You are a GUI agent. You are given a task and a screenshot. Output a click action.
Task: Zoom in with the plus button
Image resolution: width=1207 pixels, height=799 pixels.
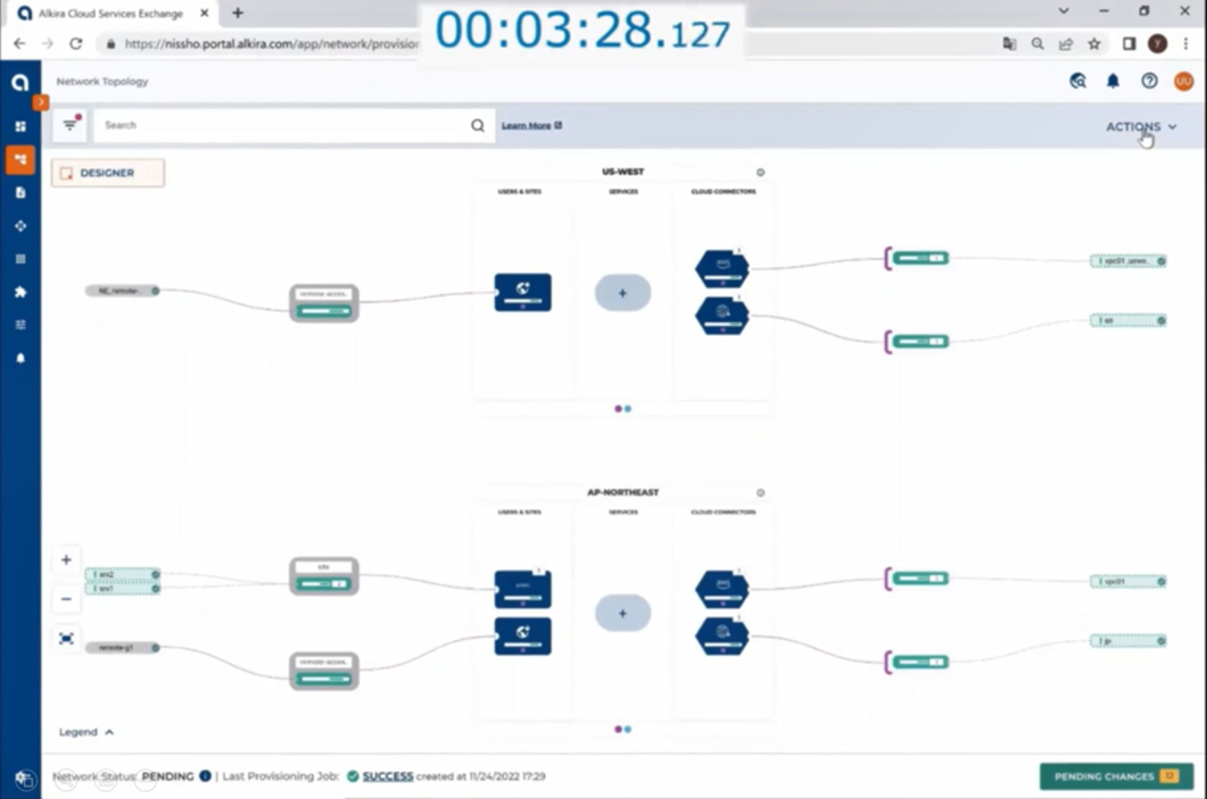66,560
